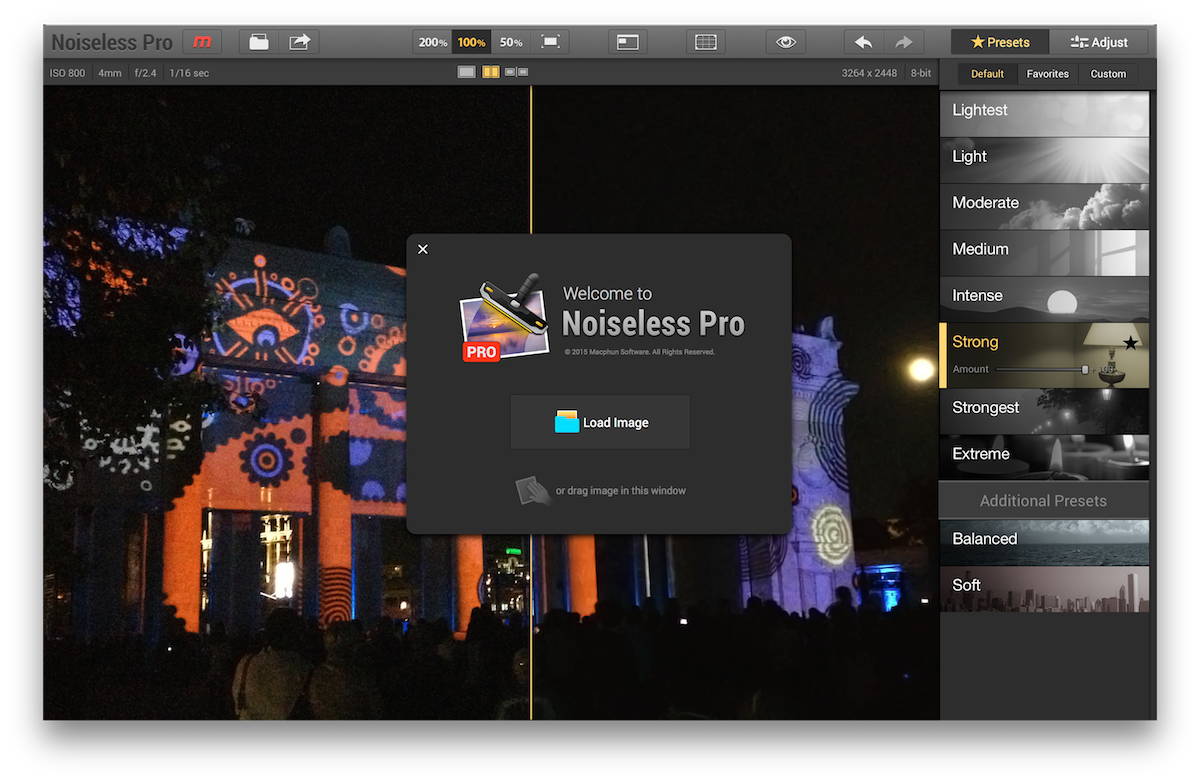Switch to the Adjust panel
Image resolution: width=1200 pixels, height=782 pixels.
1099,42
